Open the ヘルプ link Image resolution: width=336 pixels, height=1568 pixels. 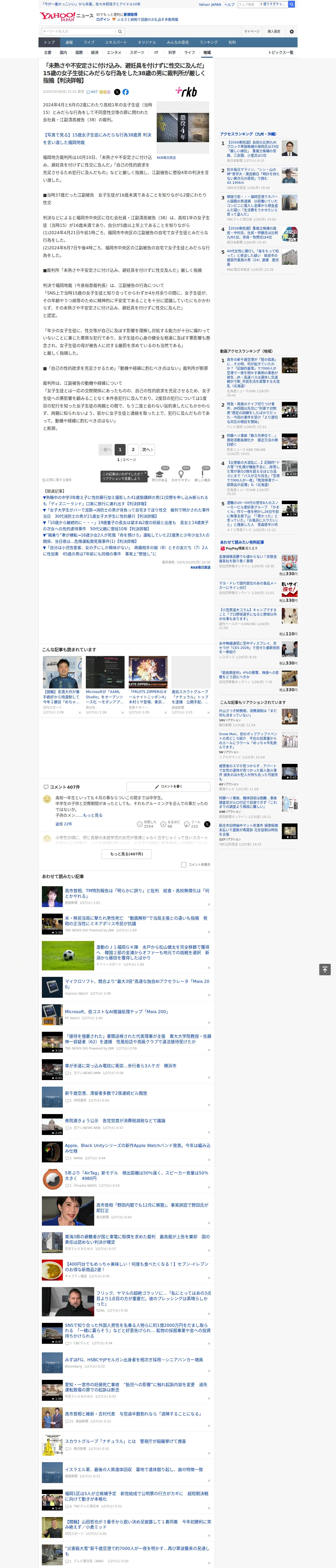tap(229, 4)
